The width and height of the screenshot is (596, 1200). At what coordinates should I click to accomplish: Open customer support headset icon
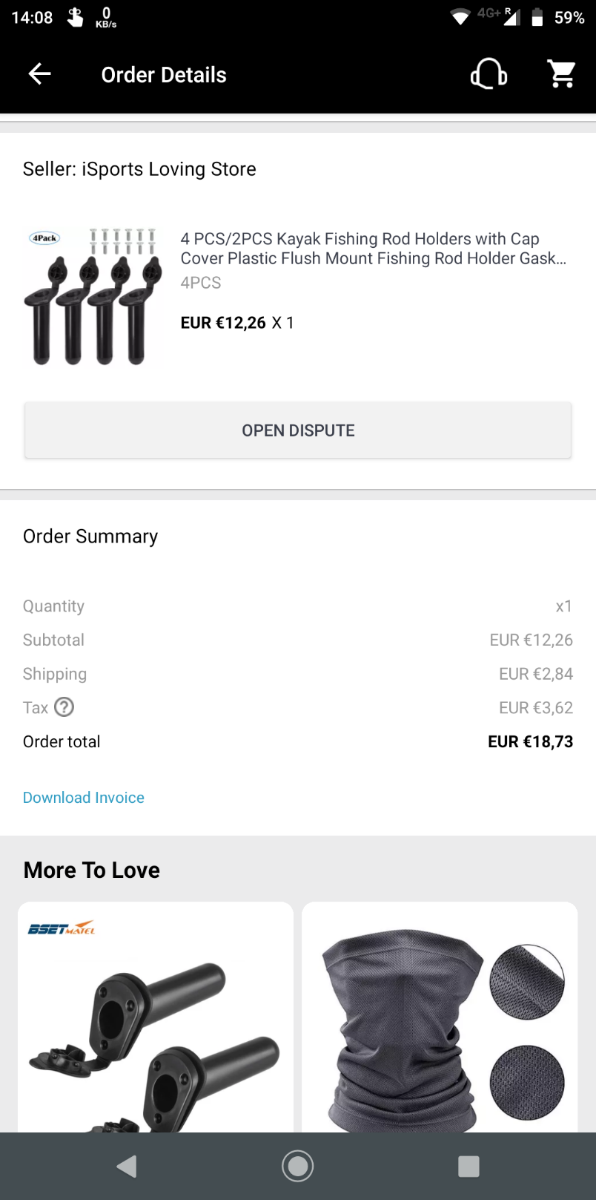(488, 74)
